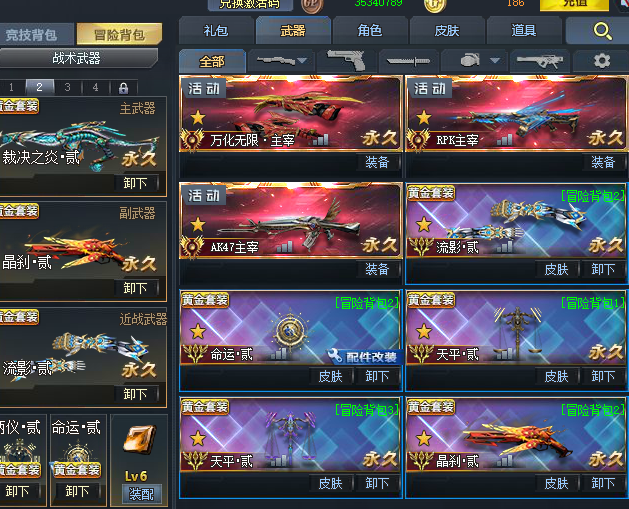This screenshot has width=629, height=509.
Task: Select the AK47主宰 weapon thumbnail
Action: (291, 220)
